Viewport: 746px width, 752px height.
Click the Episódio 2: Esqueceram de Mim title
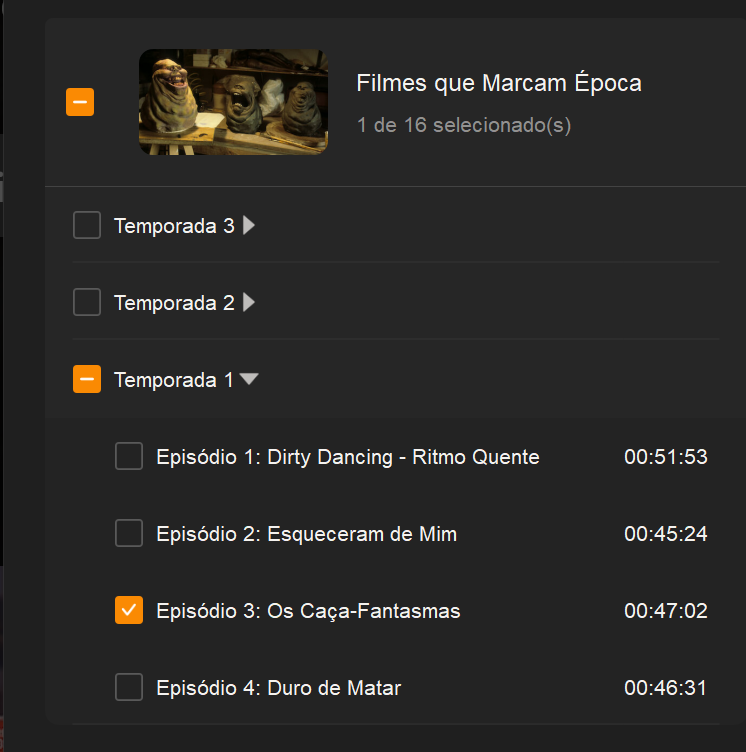click(x=307, y=534)
